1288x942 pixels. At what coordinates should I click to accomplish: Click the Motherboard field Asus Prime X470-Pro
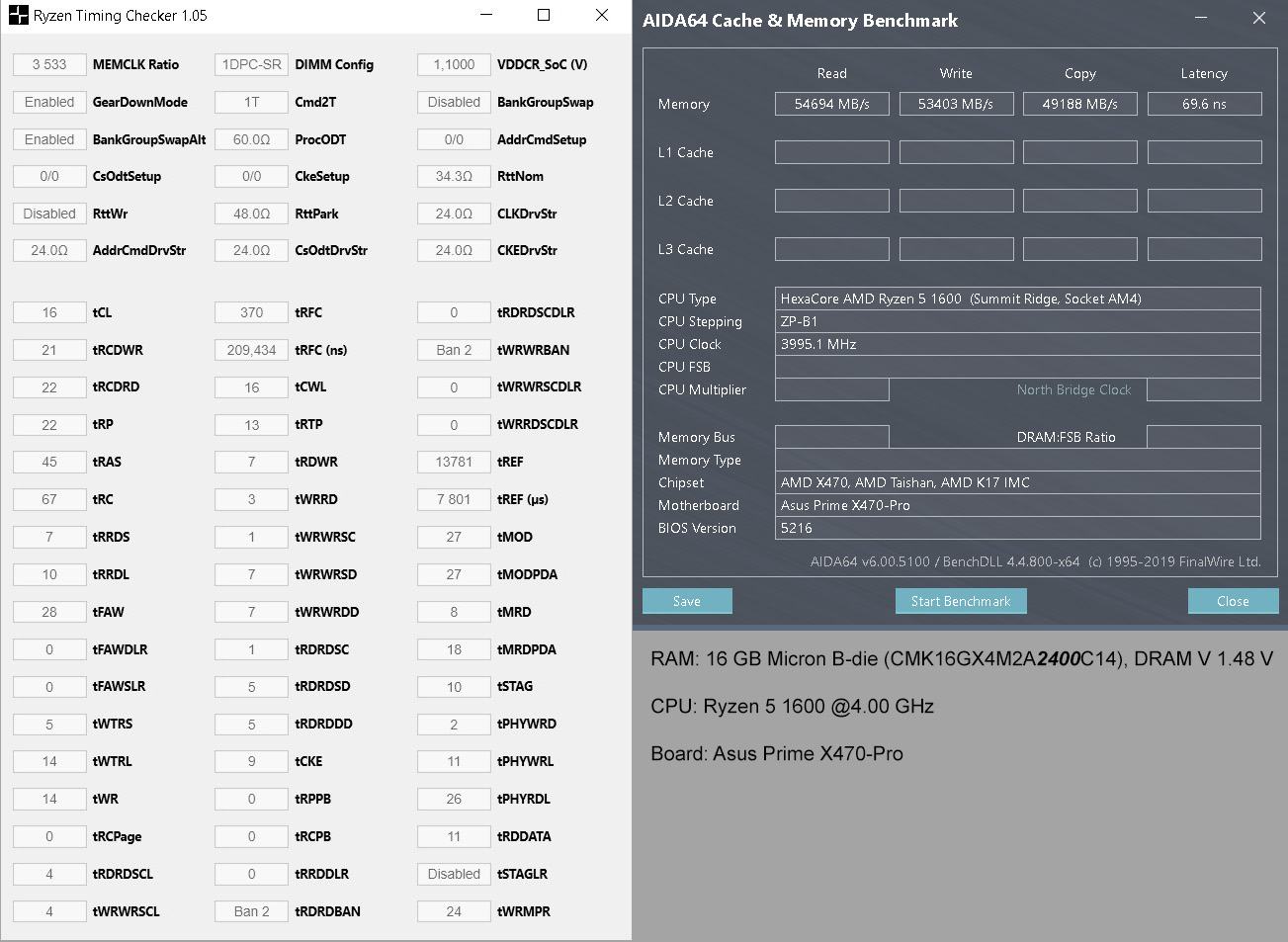point(1017,505)
